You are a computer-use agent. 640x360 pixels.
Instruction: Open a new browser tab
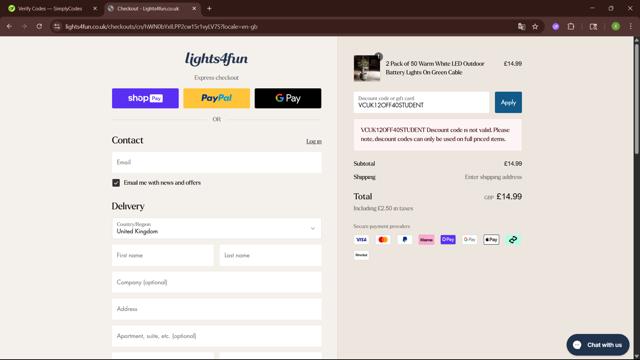pyautogui.click(x=209, y=8)
